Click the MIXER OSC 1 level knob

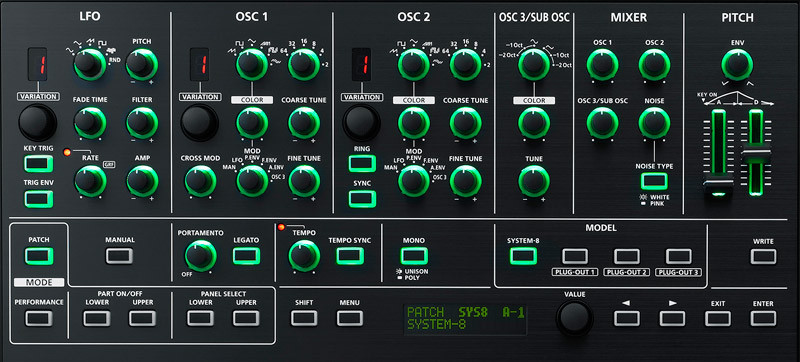point(603,64)
